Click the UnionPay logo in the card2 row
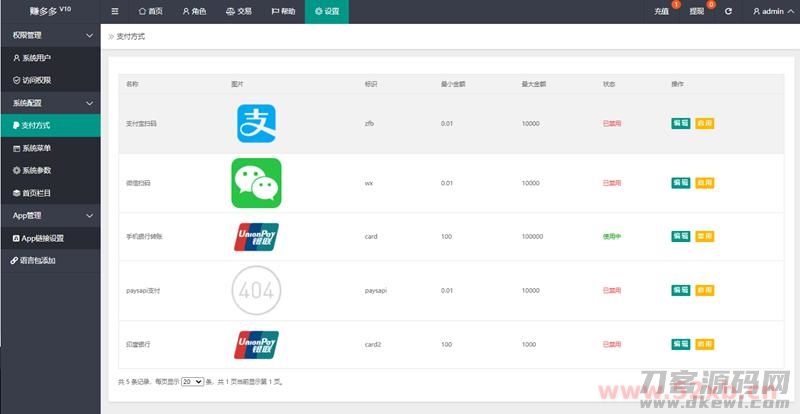Image resolution: width=800 pixels, height=414 pixels. 256,345
